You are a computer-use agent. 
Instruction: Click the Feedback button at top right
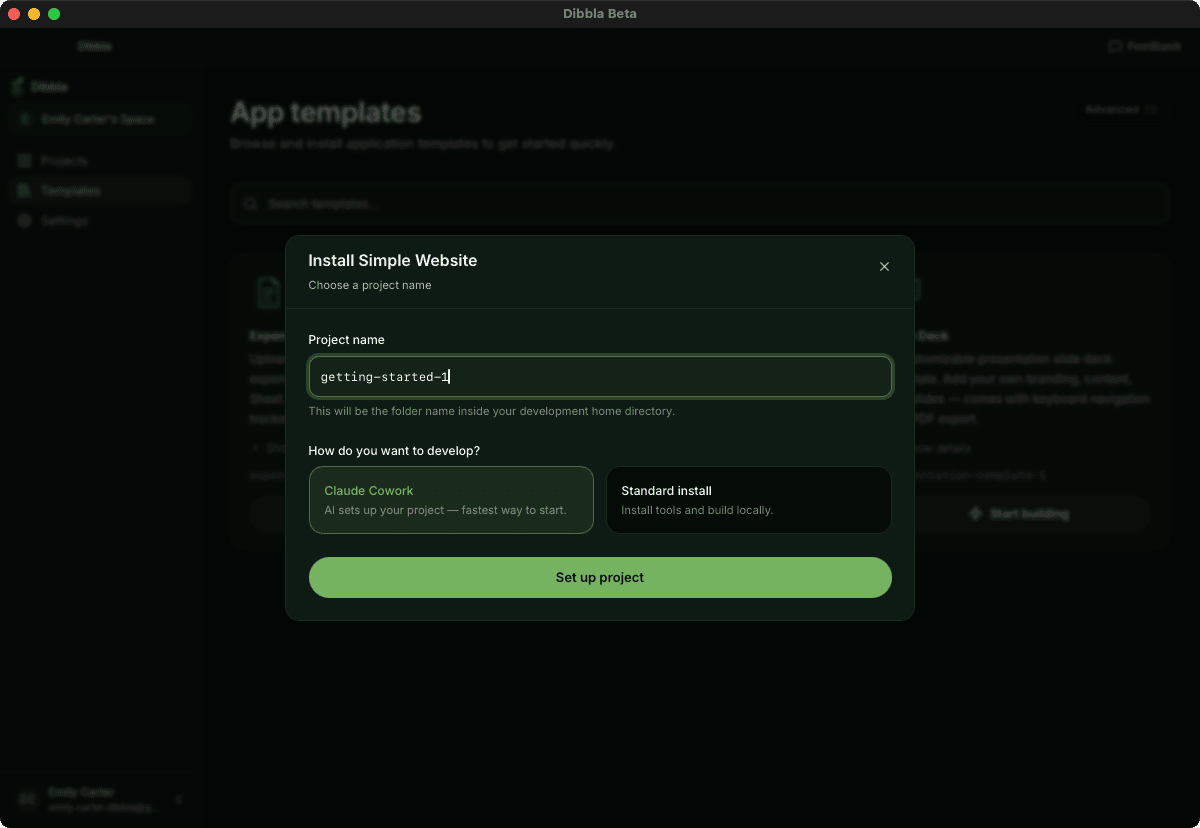(1144, 46)
